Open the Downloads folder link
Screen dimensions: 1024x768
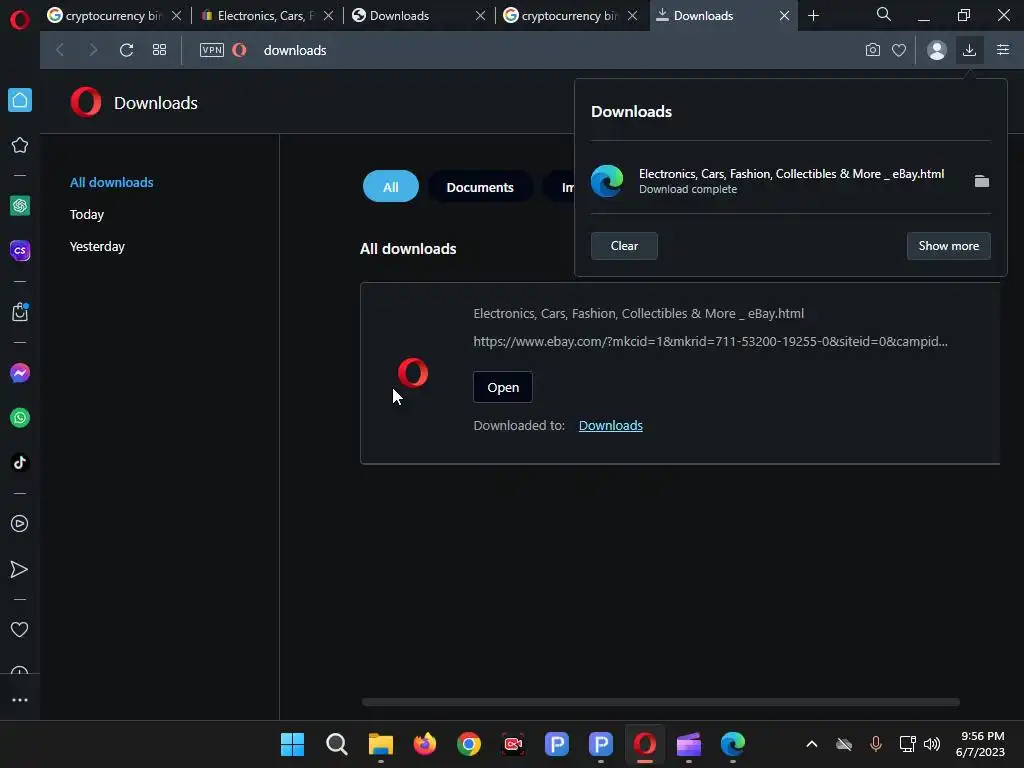[x=611, y=426]
